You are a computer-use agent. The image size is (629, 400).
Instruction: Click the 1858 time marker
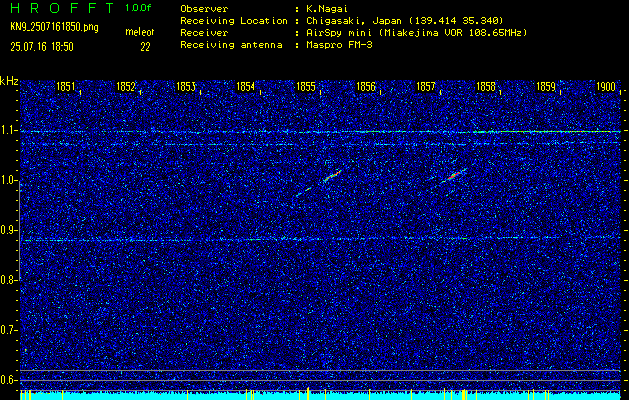point(486,87)
